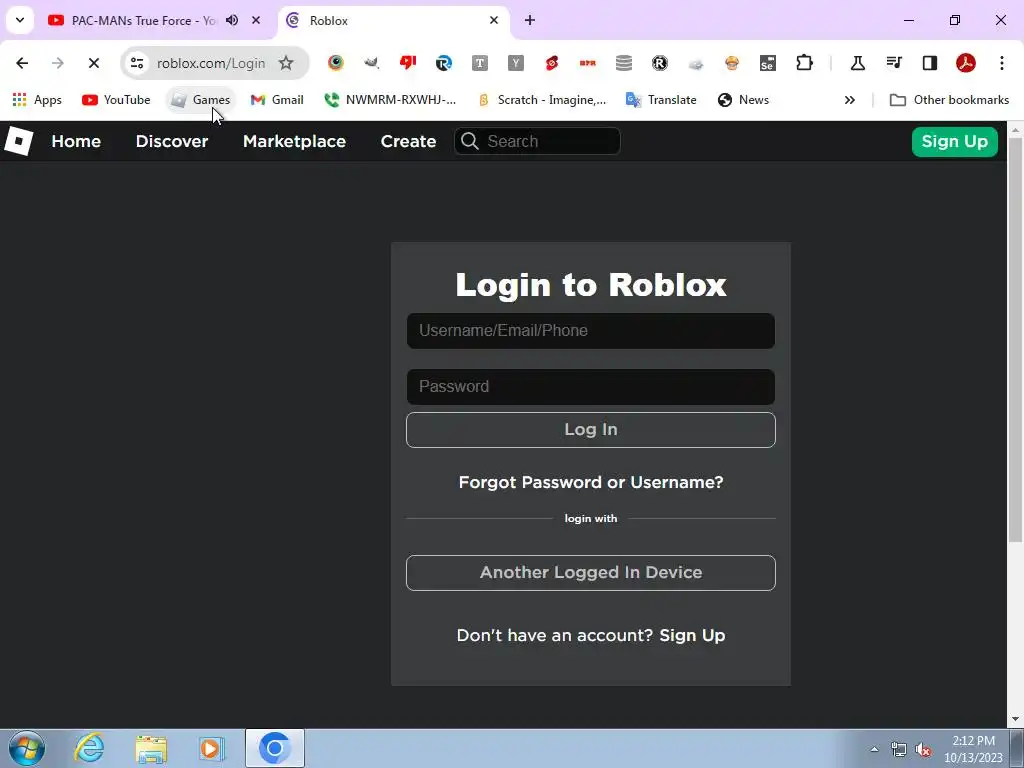The image size is (1024, 768).
Task: Click the green Sign Up button
Action: (x=954, y=142)
